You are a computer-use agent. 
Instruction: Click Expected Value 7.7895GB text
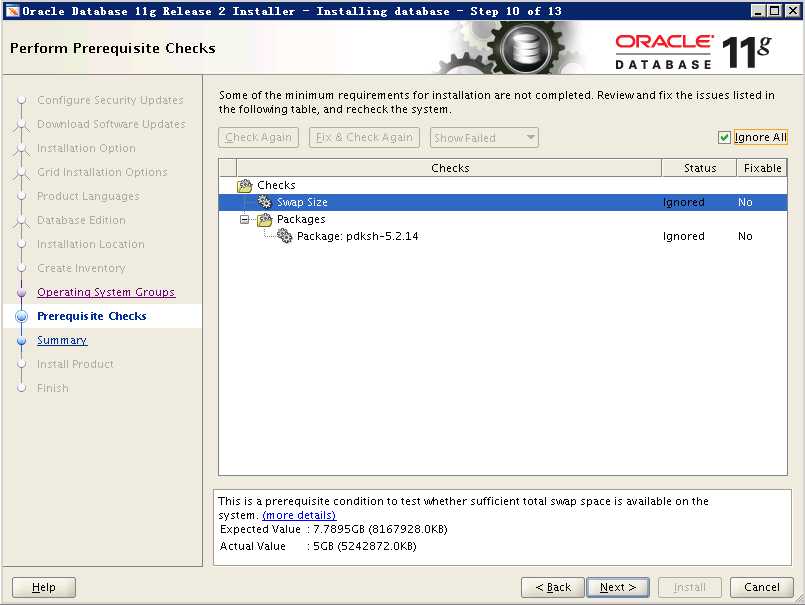pyautogui.click(x=334, y=530)
